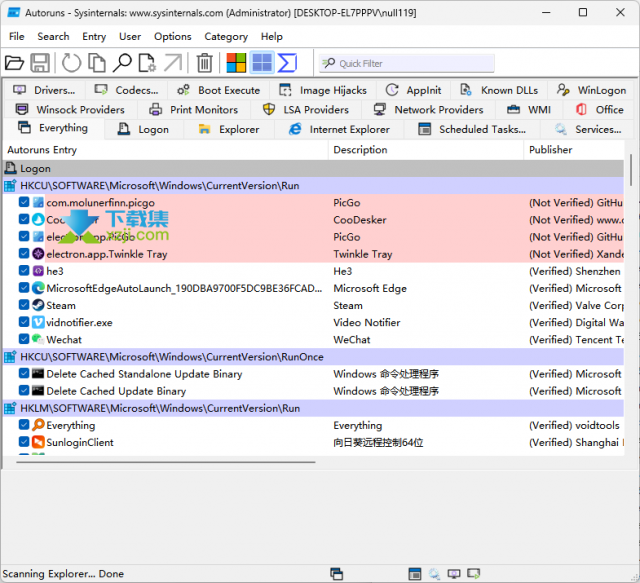Click the SunloginClient entry icon
This screenshot has width=640, height=583.
38,442
